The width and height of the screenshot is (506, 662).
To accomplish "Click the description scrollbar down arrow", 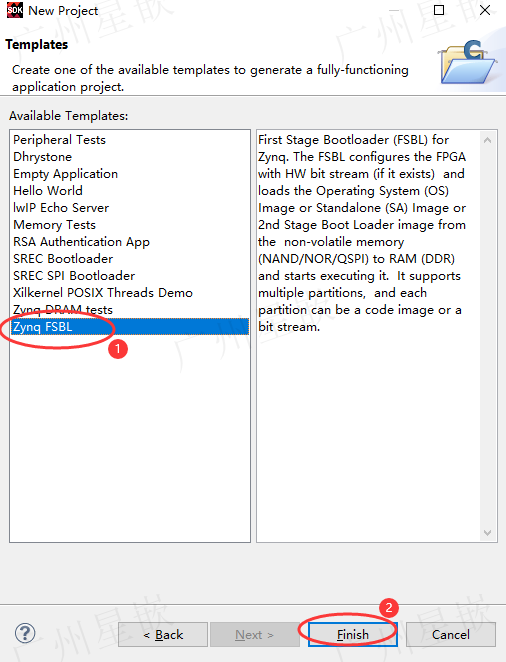I will coord(487,533).
